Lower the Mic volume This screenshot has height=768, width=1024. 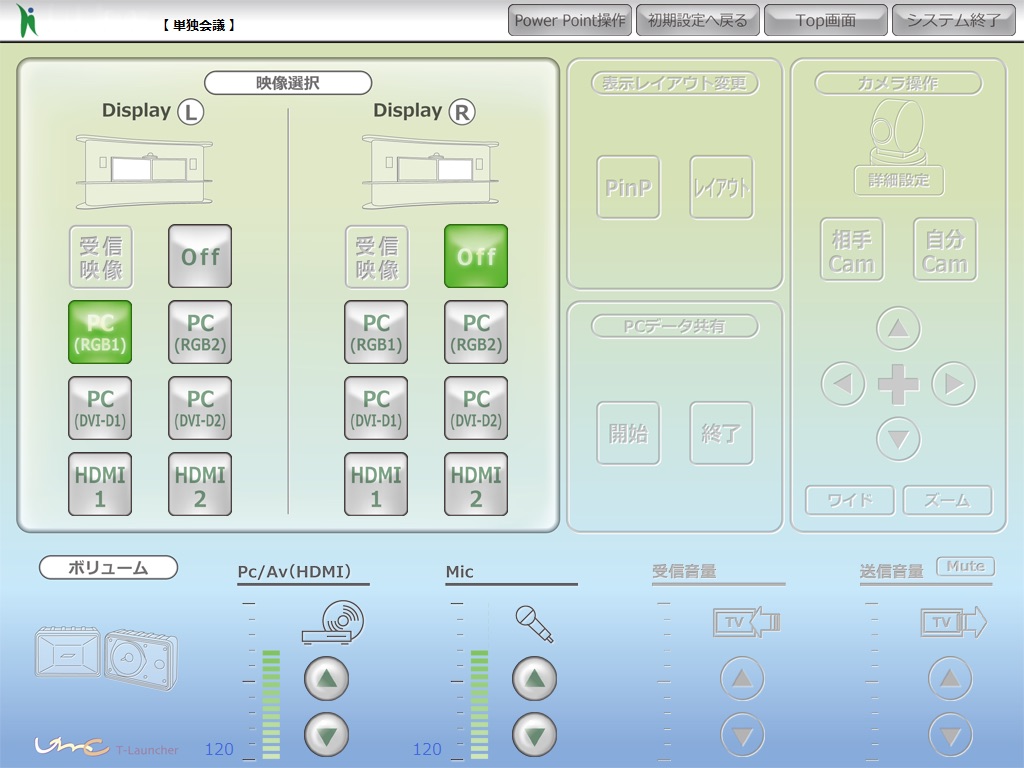(x=534, y=735)
